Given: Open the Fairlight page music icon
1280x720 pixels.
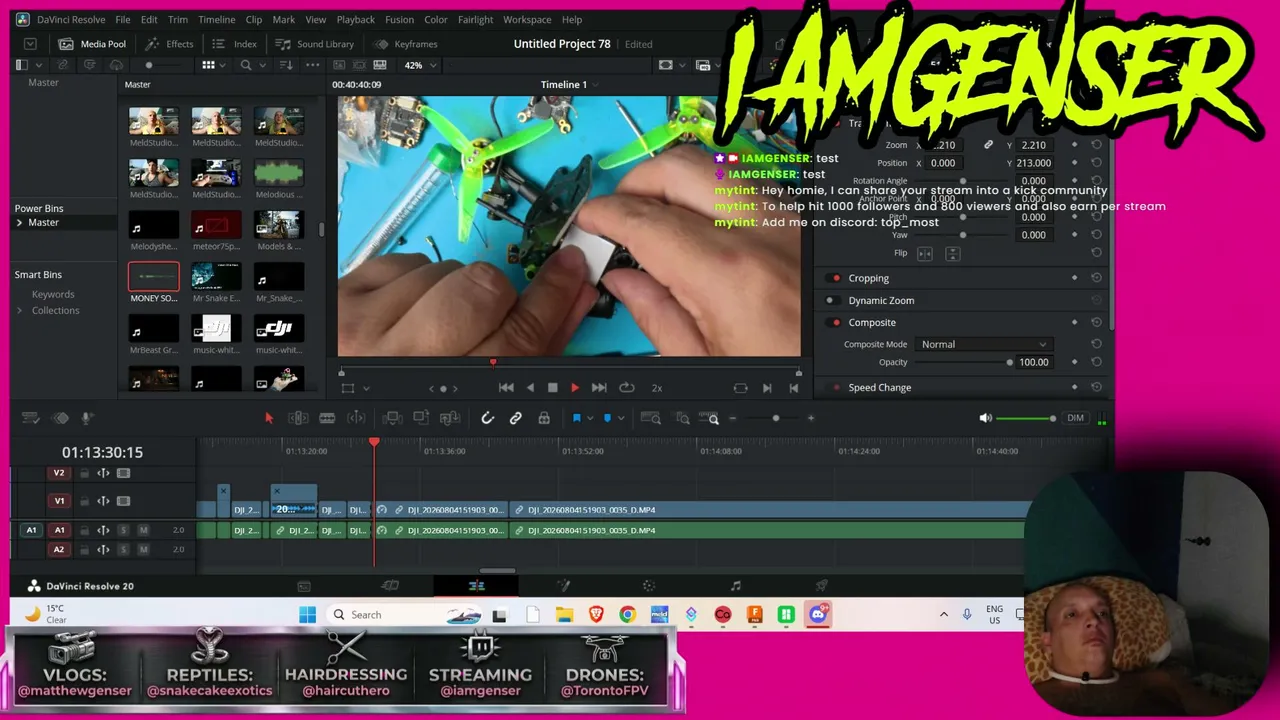Looking at the screenshot, I should click(x=735, y=586).
